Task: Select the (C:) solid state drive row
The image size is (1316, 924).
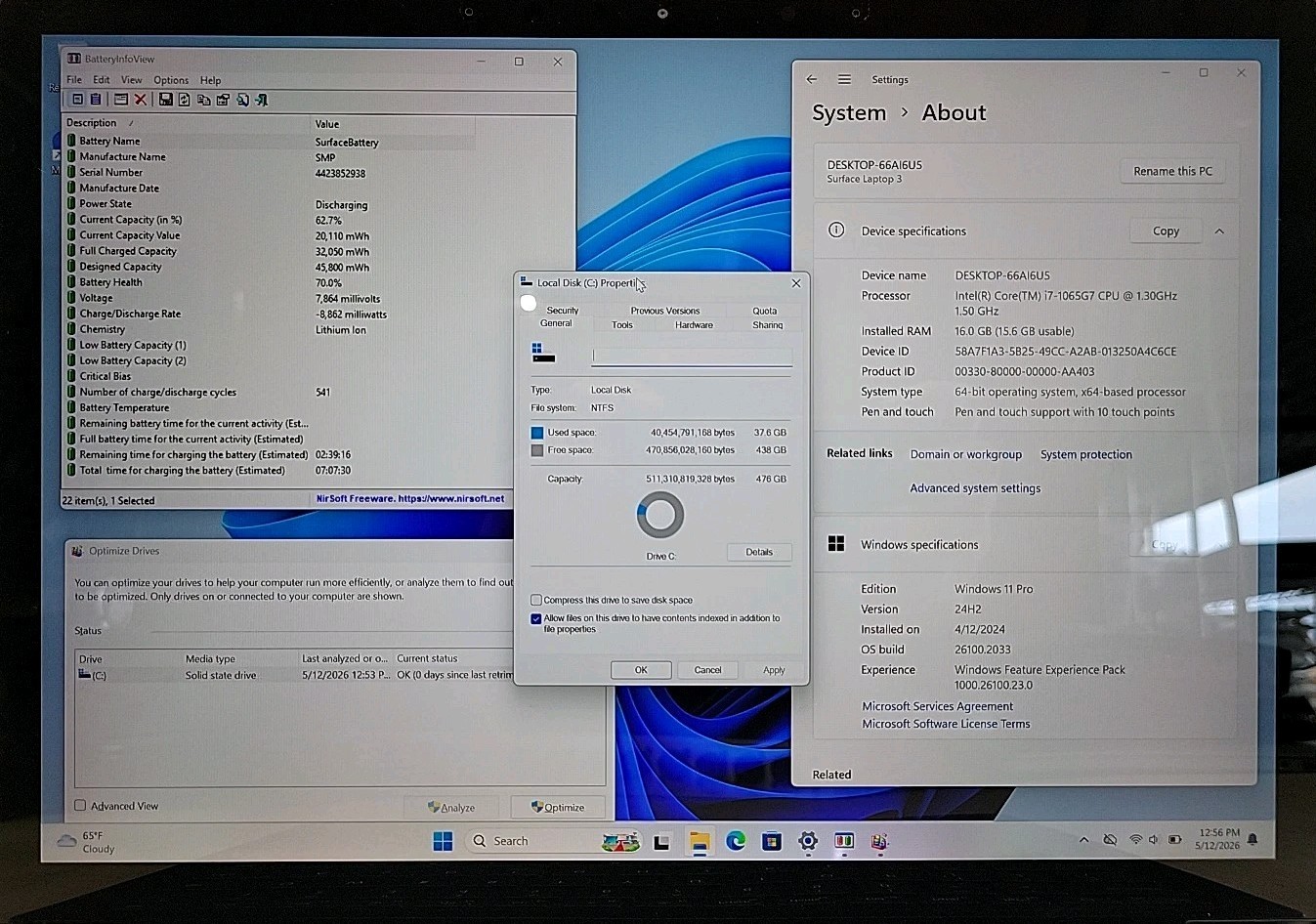Action: [295, 675]
